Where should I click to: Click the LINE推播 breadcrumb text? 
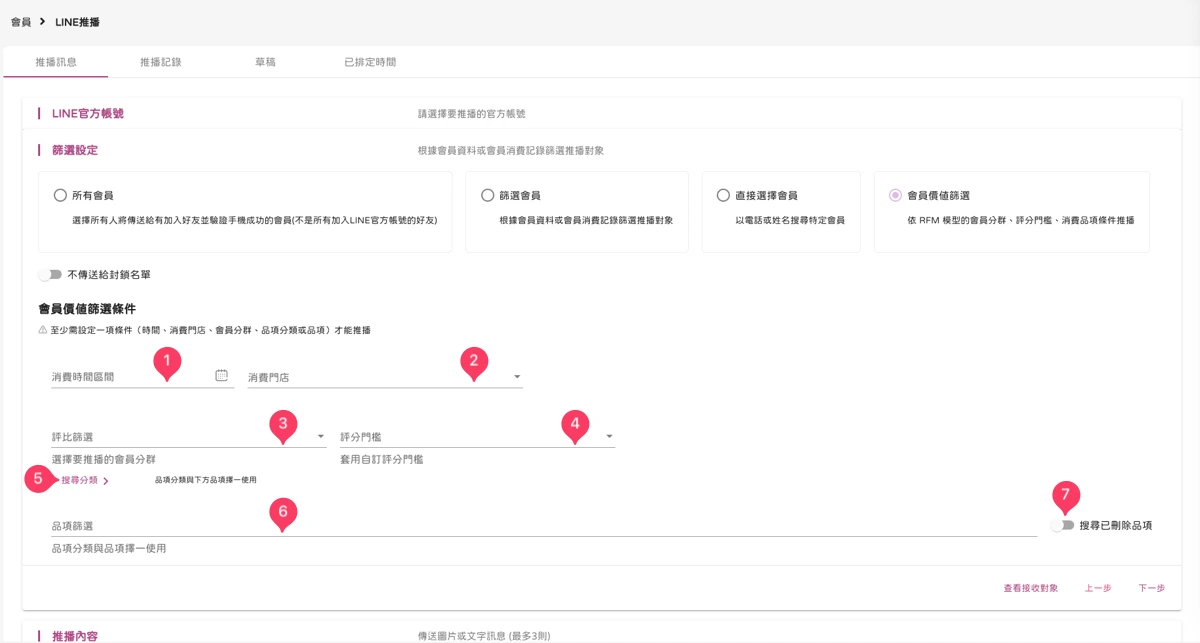(x=77, y=21)
